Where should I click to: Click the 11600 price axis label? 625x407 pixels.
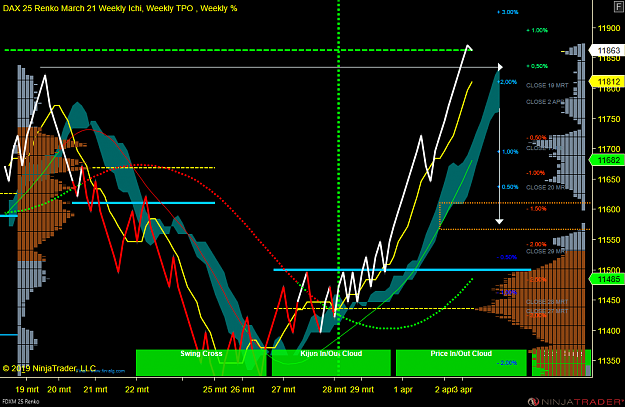609,209
